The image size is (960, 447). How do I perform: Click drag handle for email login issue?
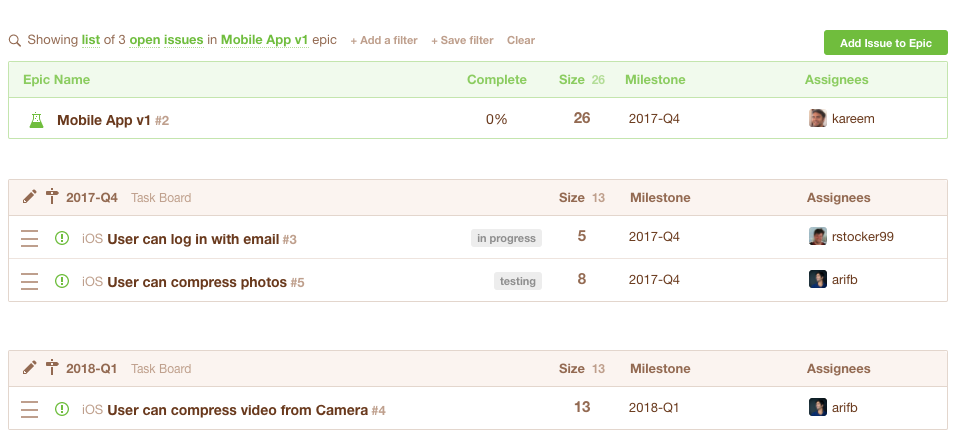tap(30, 238)
